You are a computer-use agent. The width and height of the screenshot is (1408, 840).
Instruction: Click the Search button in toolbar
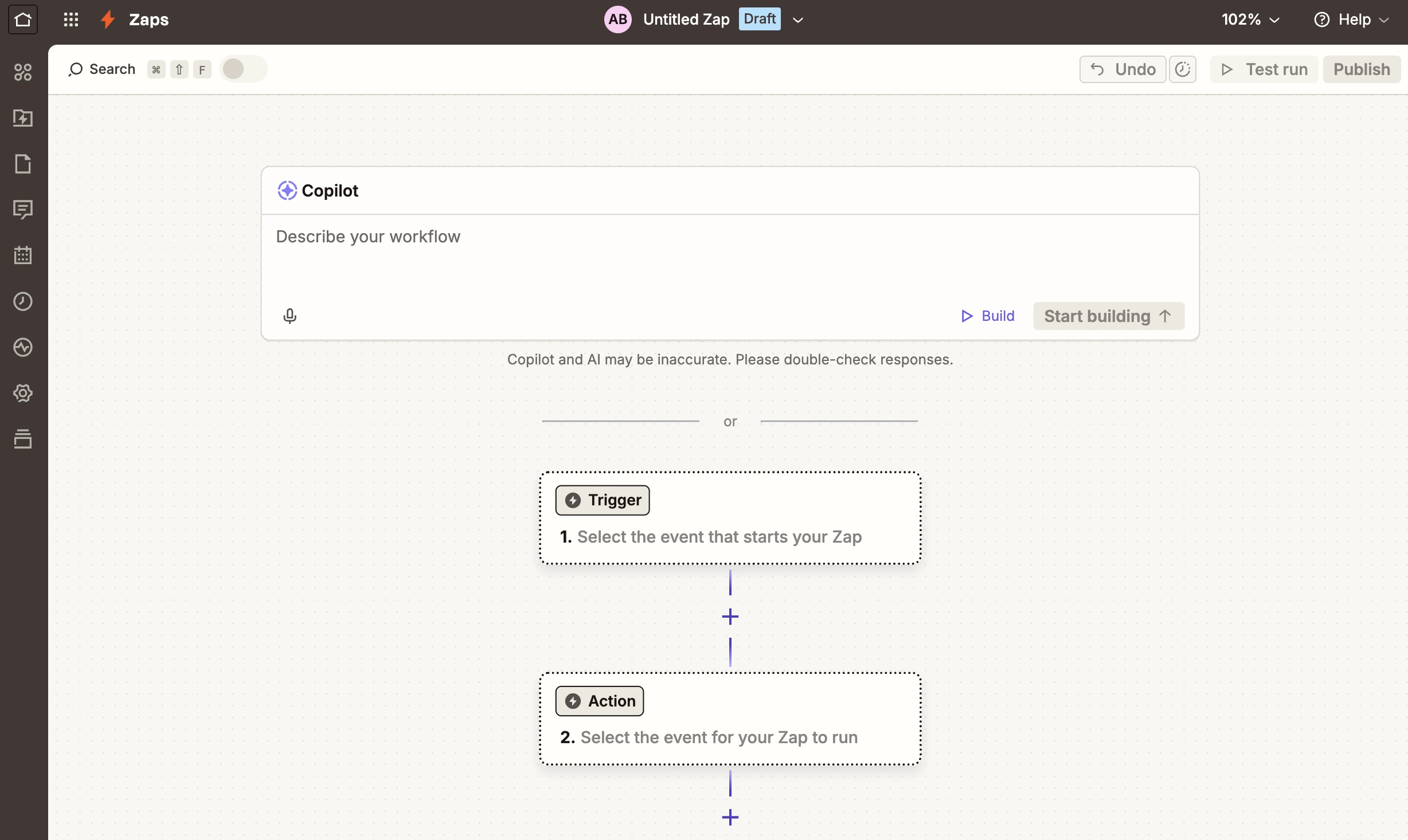[101, 69]
